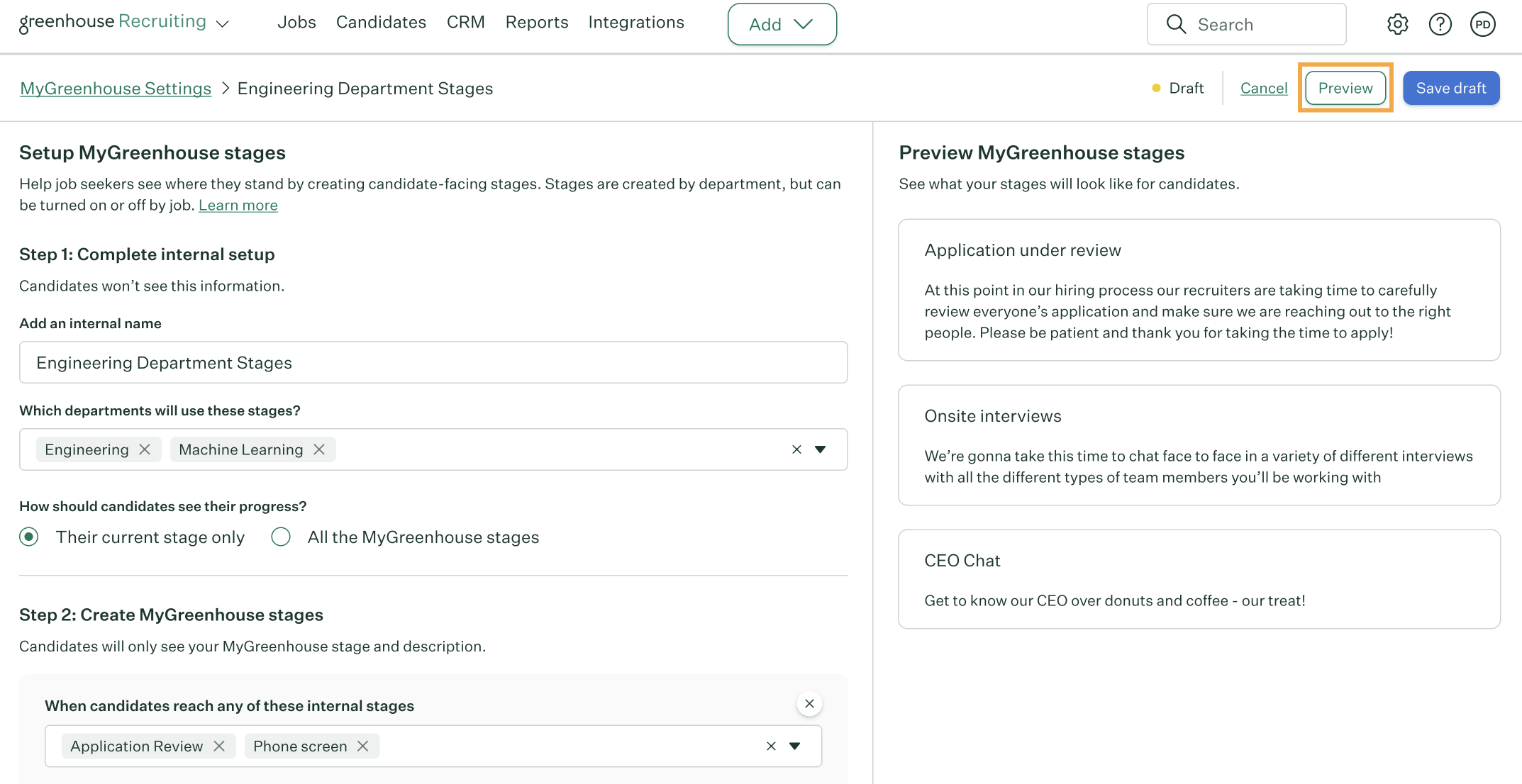Image resolution: width=1522 pixels, height=784 pixels.
Task: Select Their current stage only option
Action: coord(29,537)
